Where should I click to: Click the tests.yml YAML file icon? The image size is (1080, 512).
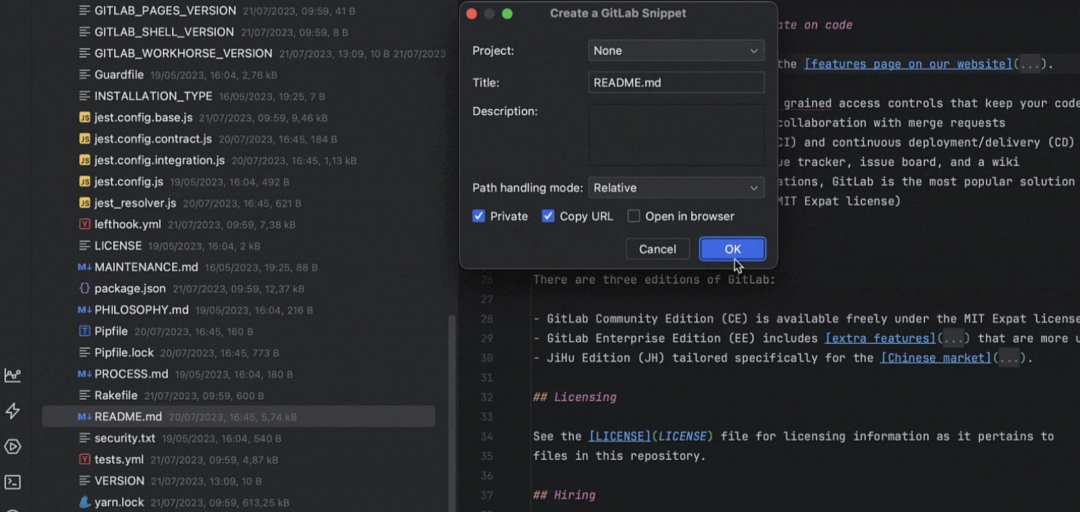click(x=85, y=460)
